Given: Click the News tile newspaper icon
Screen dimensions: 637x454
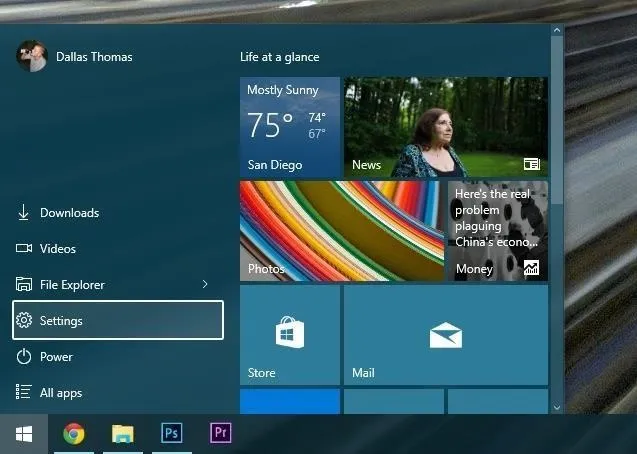Looking at the screenshot, I should tap(532, 164).
